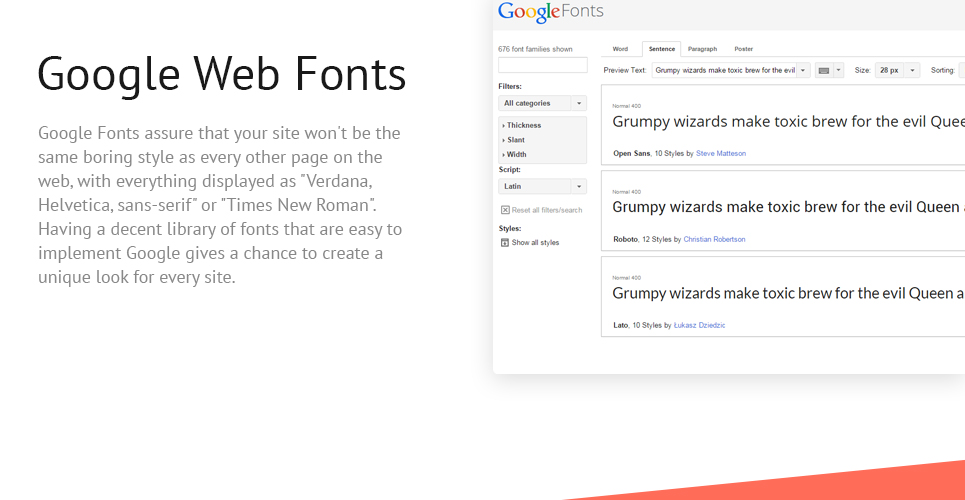The height and width of the screenshot is (500, 965).
Task: Open the preview text dropdown arrow
Action: (x=803, y=70)
